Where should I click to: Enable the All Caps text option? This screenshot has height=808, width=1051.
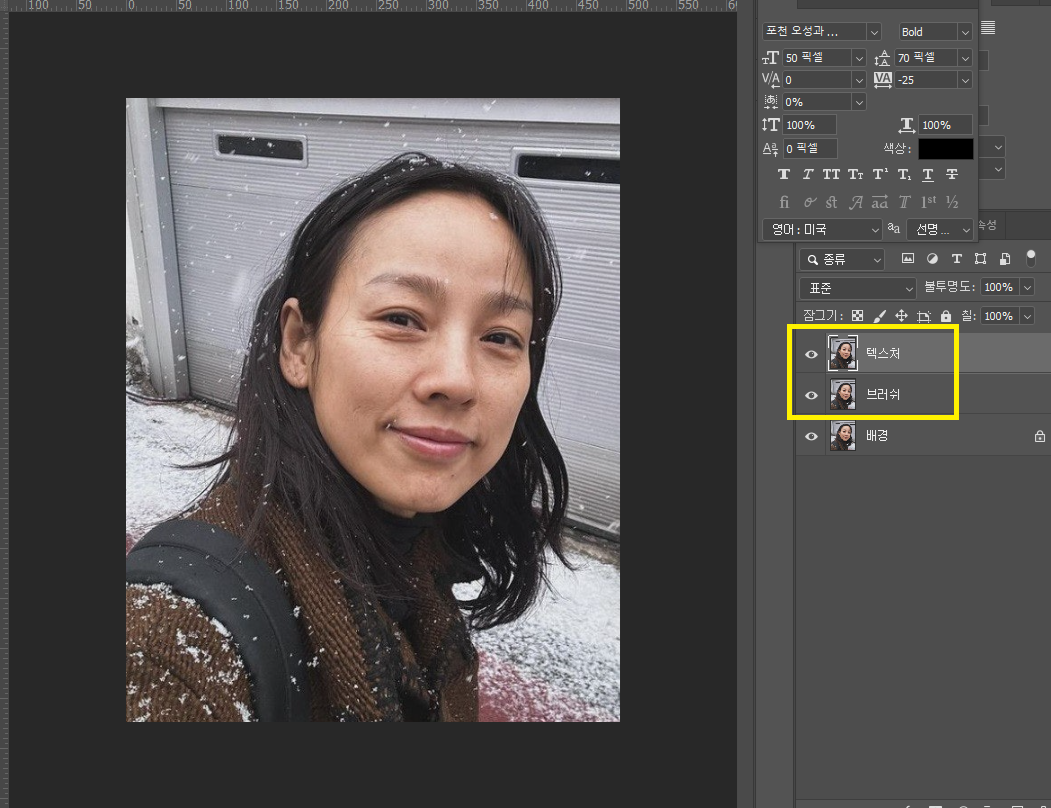point(831,174)
